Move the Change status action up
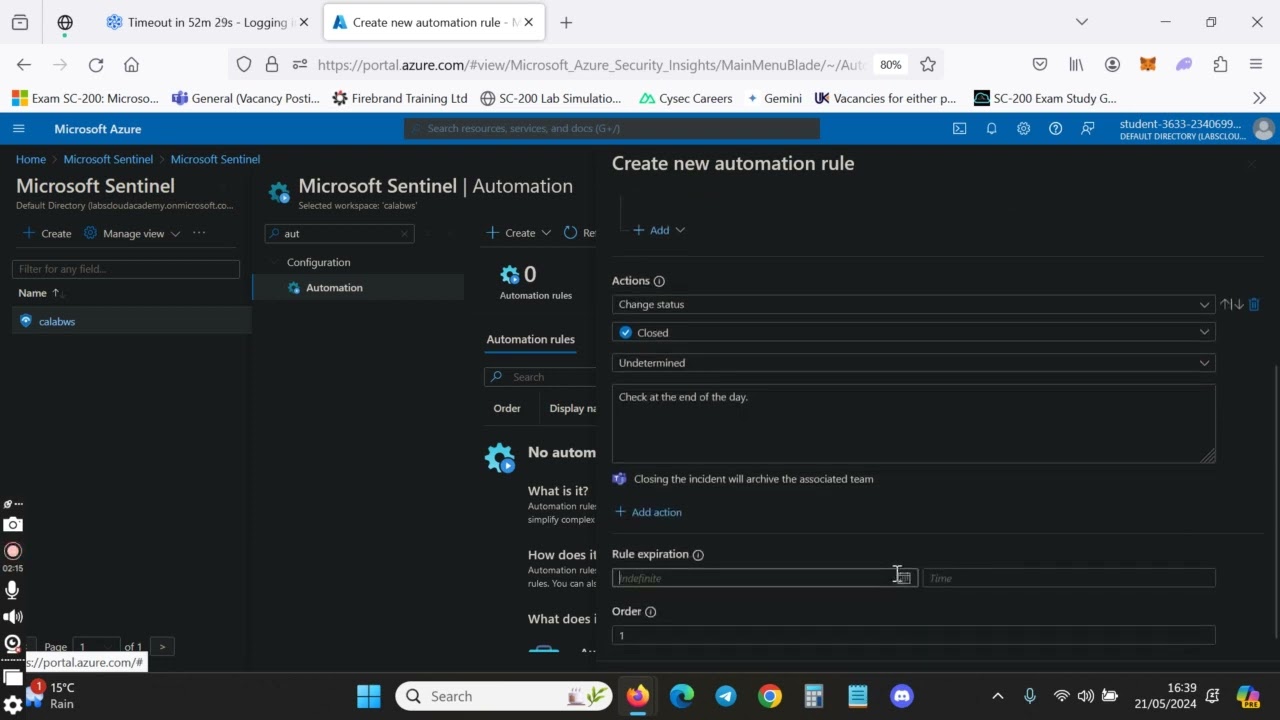This screenshot has height=720, width=1280. (1226, 304)
